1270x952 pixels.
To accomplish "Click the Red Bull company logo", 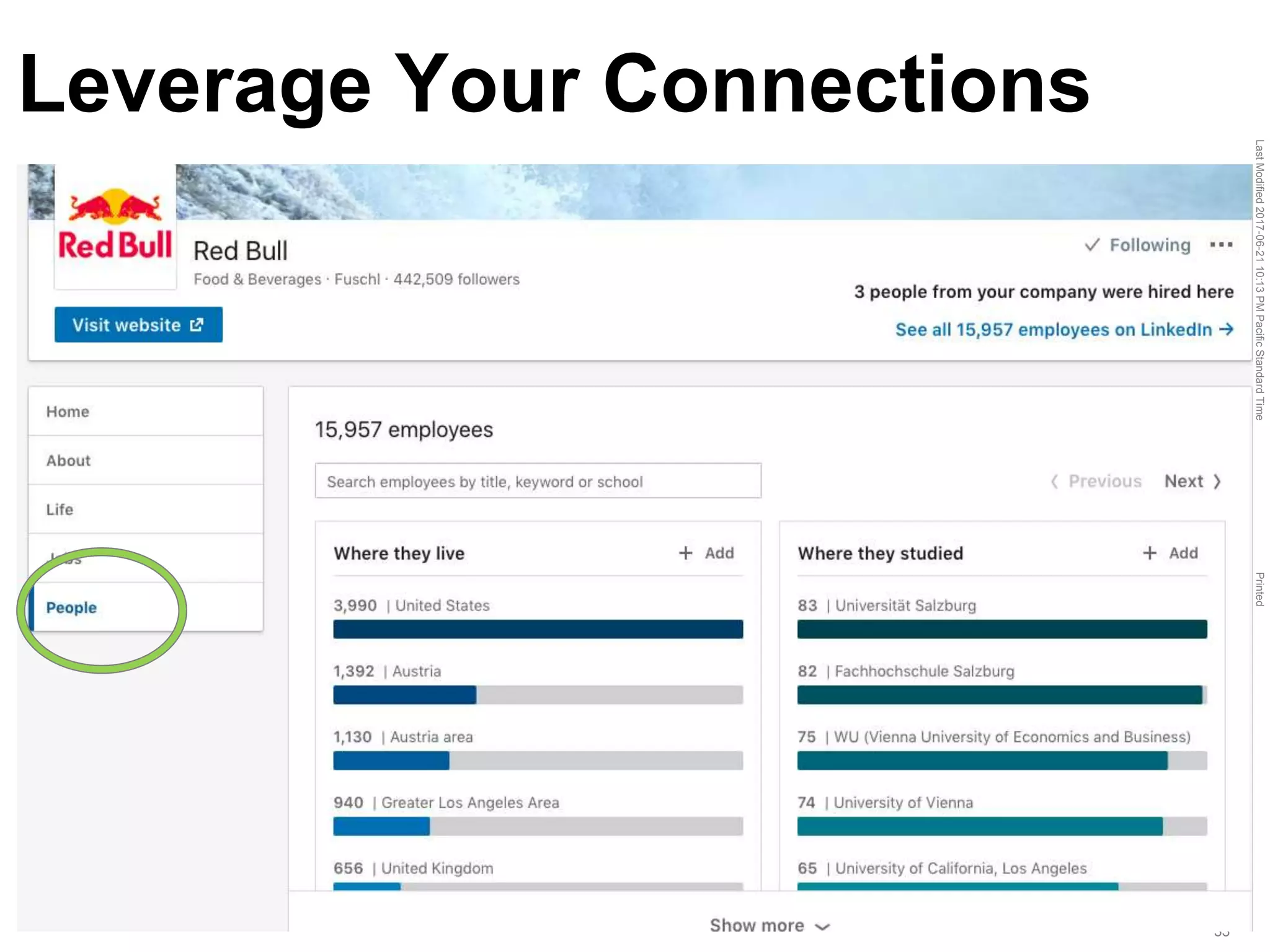I will tap(115, 225).
